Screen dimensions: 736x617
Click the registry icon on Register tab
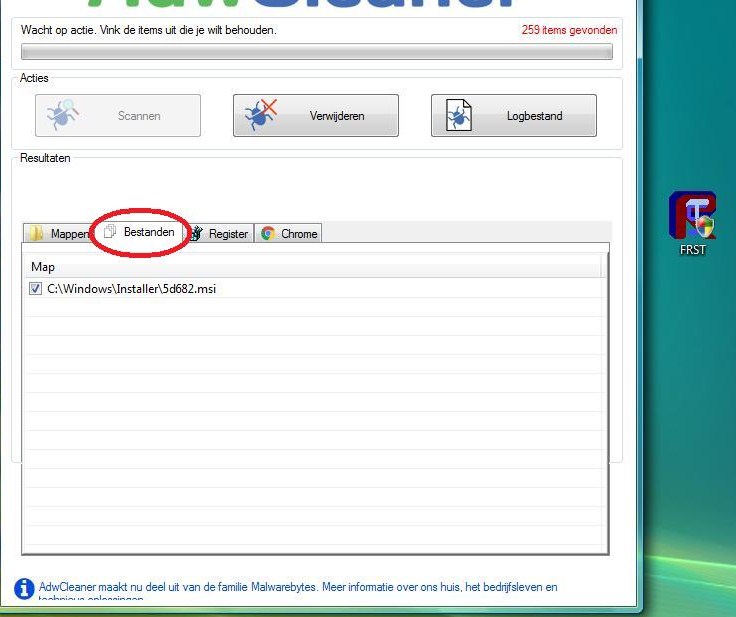196,233
